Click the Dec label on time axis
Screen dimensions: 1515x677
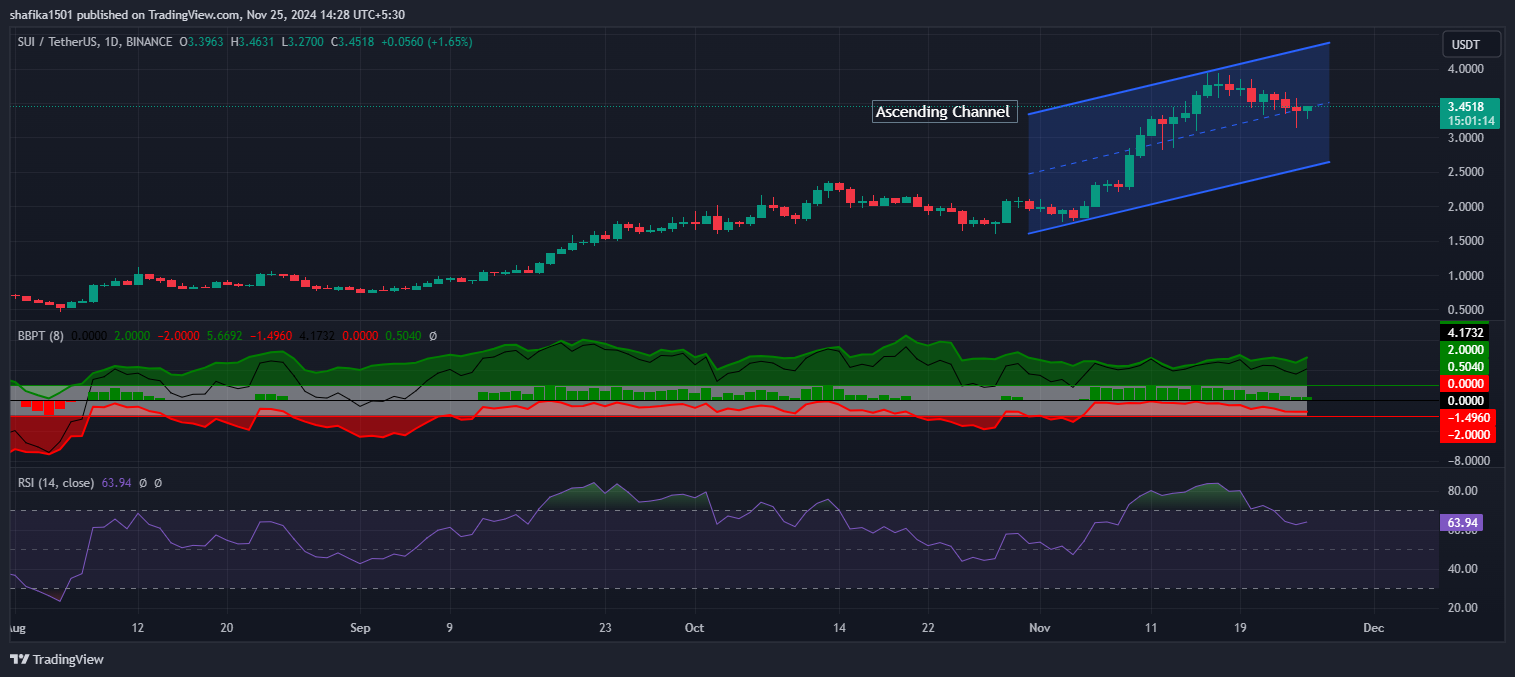pos(1374,629)
